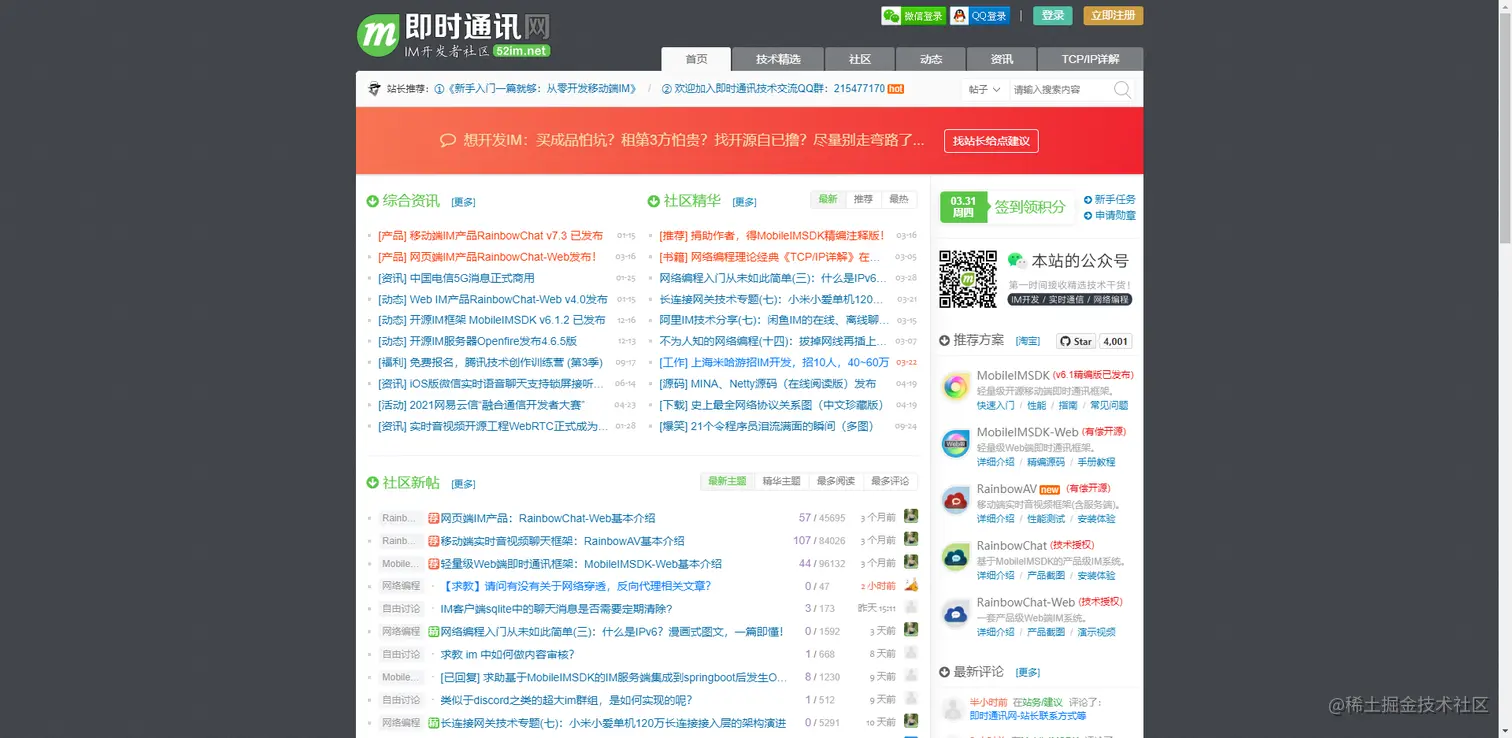Viewport: 1512px width, 738px height.
Task: Select the 最新 tab in 社区精华
Action: (x=828, y=200)
